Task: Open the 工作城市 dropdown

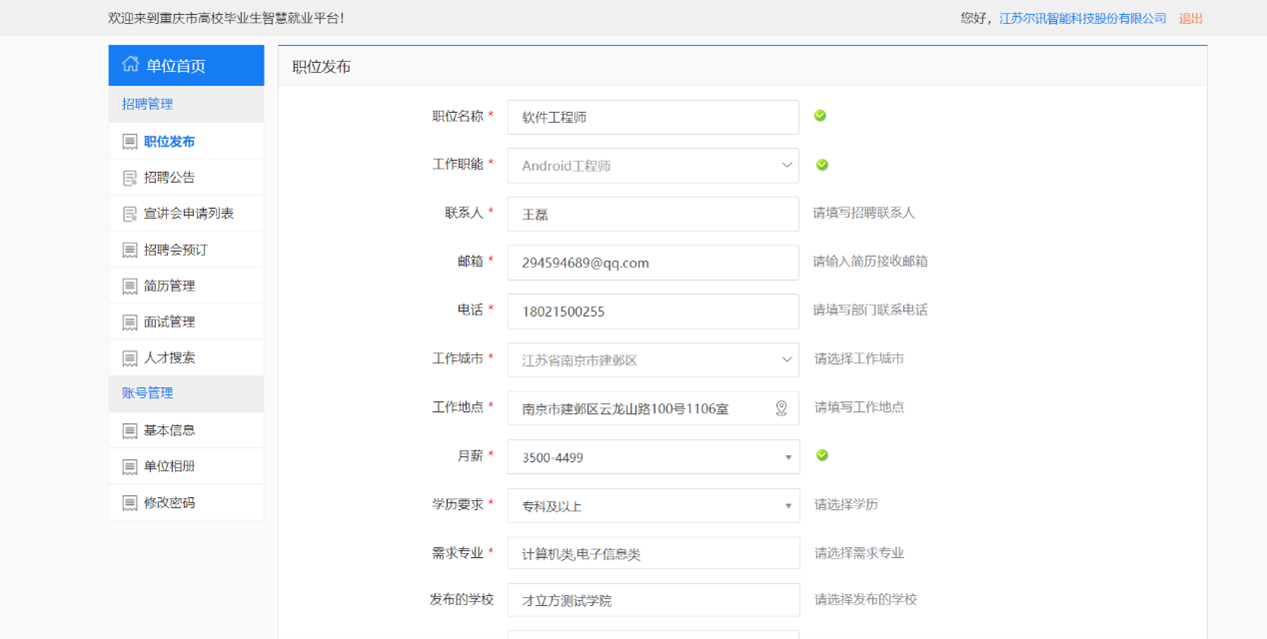Action: click(786, 360)
